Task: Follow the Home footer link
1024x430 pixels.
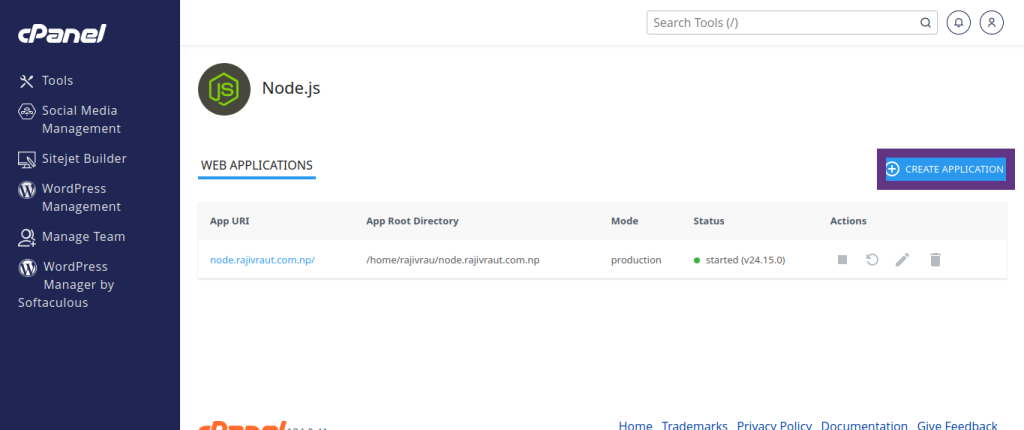Action: [635, 425]
